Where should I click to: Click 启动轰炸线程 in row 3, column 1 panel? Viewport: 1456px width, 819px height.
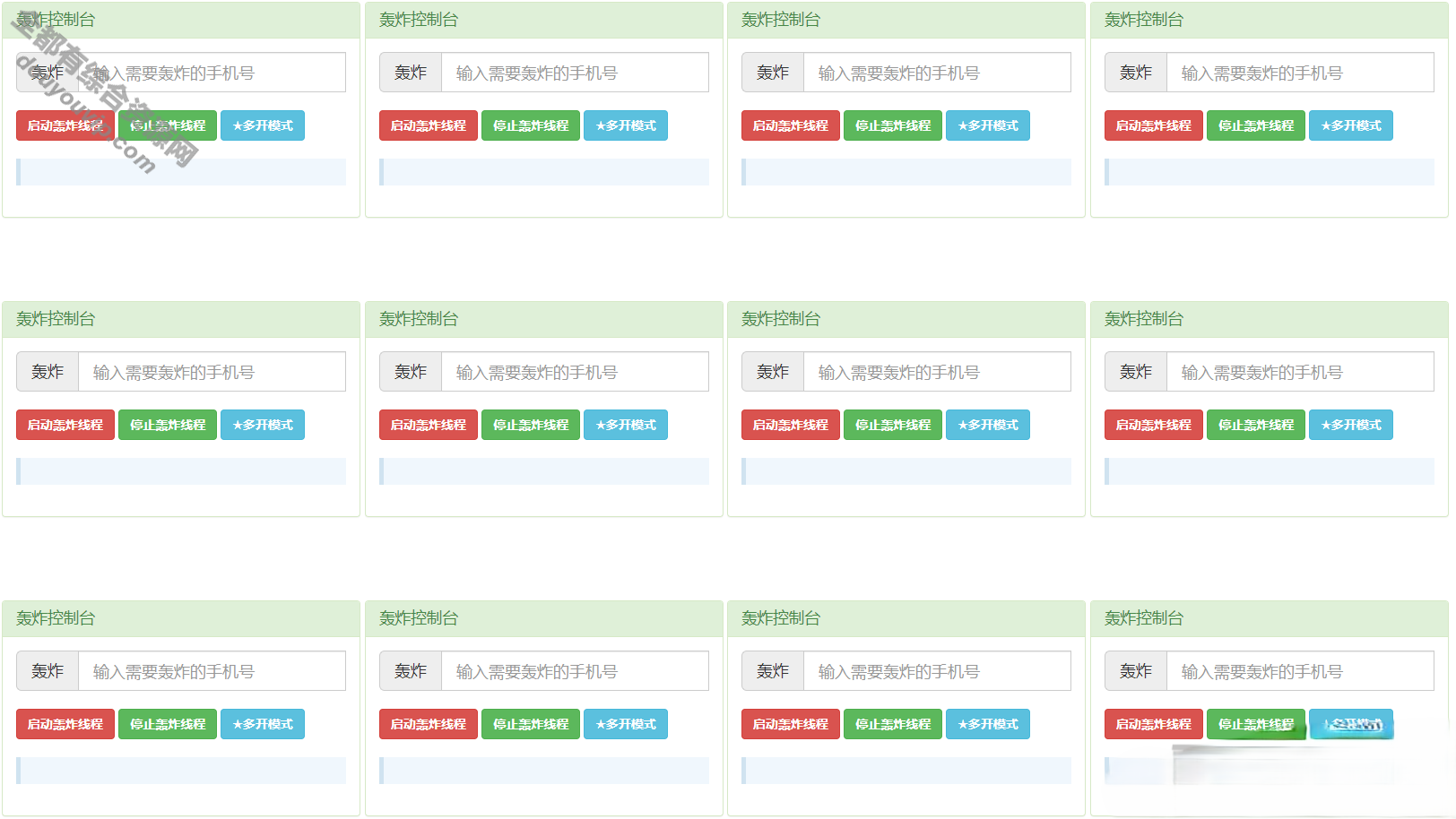click(65, 724)
